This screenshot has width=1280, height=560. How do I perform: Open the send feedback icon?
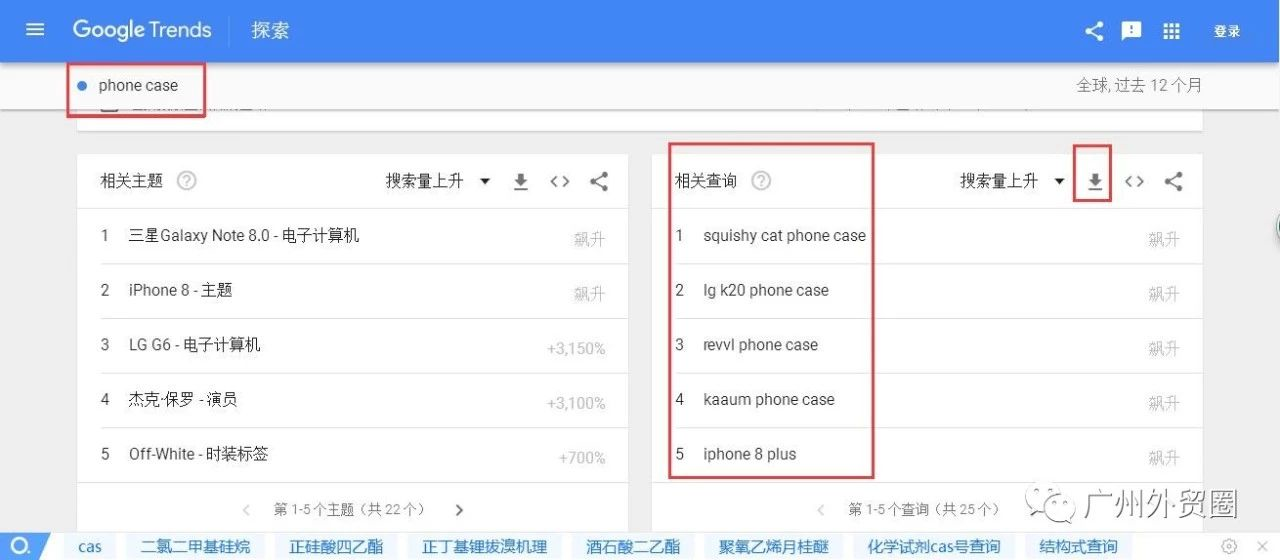(1132, 31)
